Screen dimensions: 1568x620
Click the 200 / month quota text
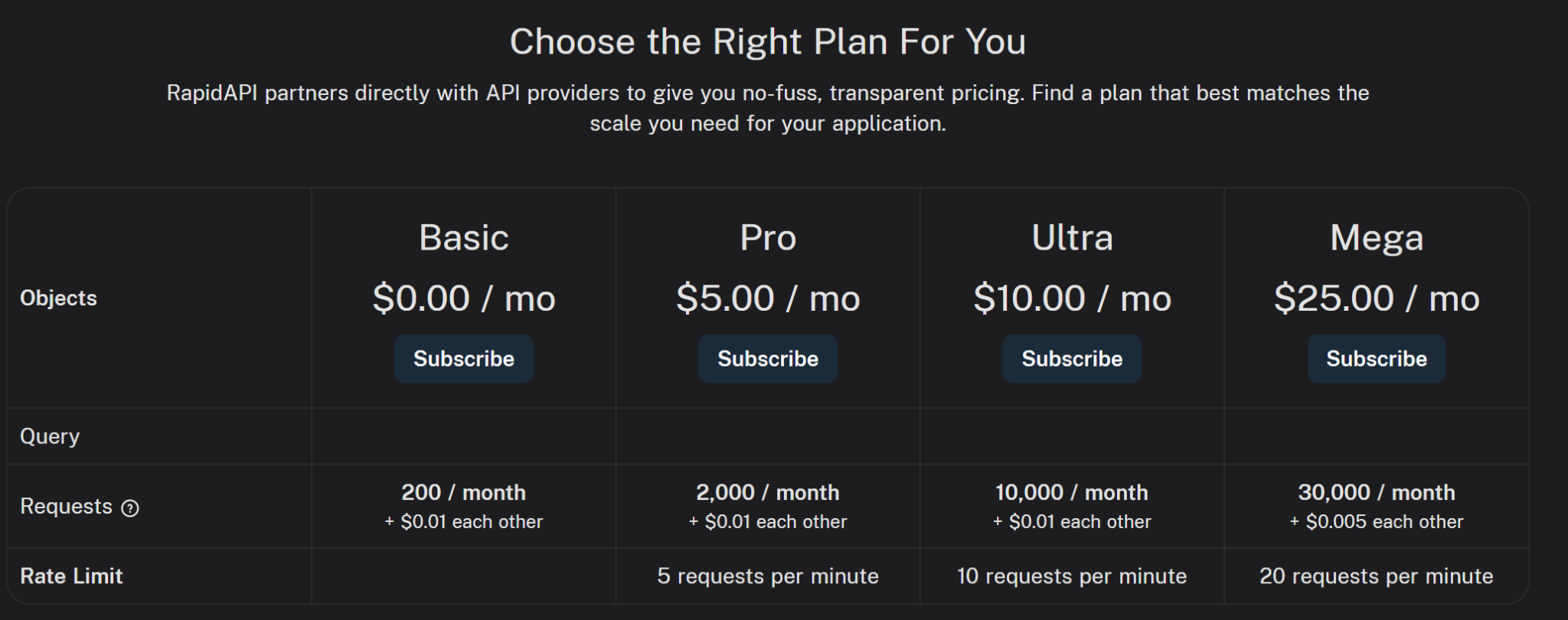(463, 492)
